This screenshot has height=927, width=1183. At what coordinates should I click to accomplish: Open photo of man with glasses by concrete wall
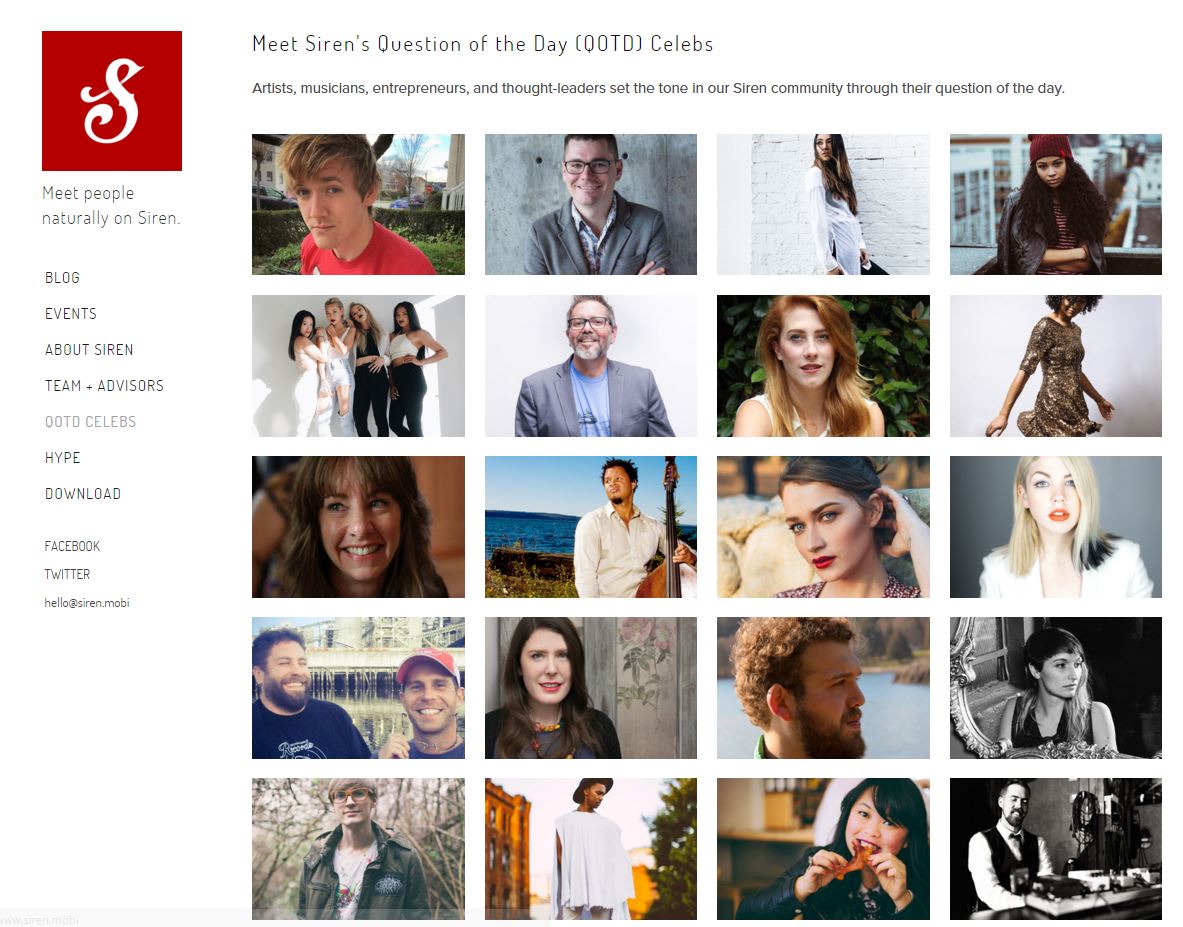pos(591,204)
